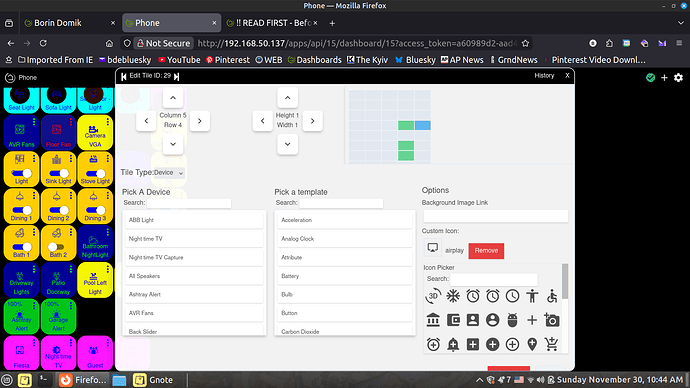690x388 pixels.
Task: Pick the account circle icon
Action: click(492, 320)
